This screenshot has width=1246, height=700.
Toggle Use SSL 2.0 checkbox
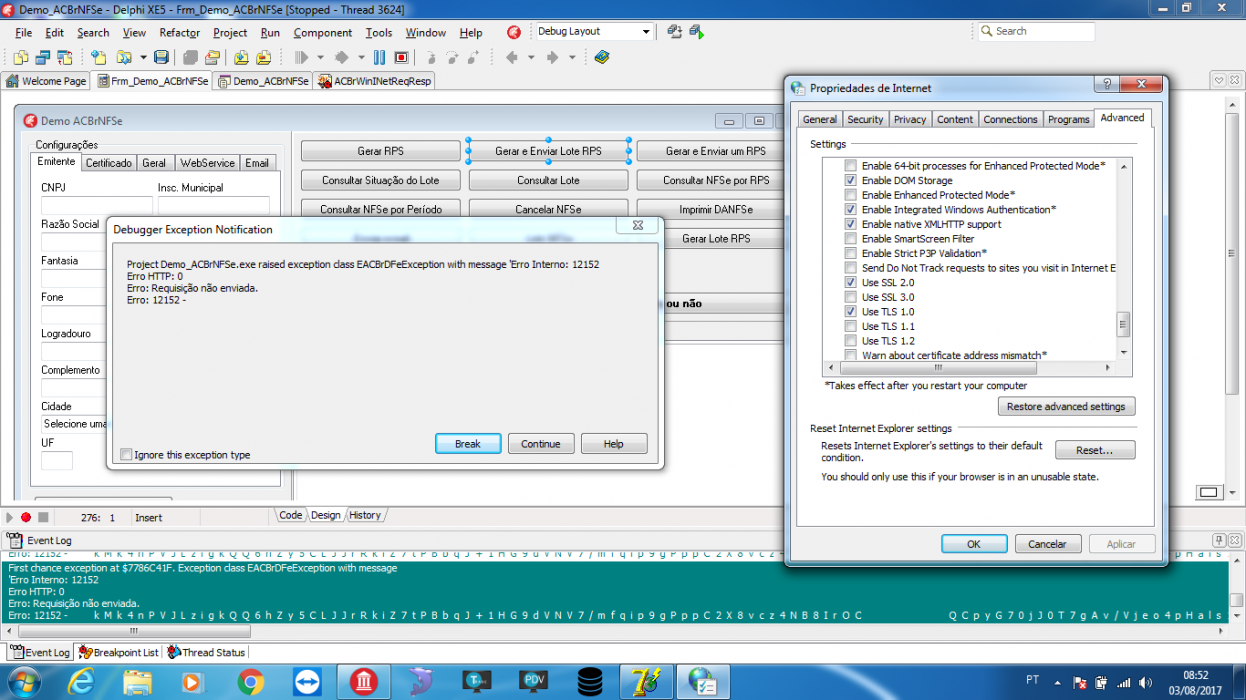coord(851,283)
